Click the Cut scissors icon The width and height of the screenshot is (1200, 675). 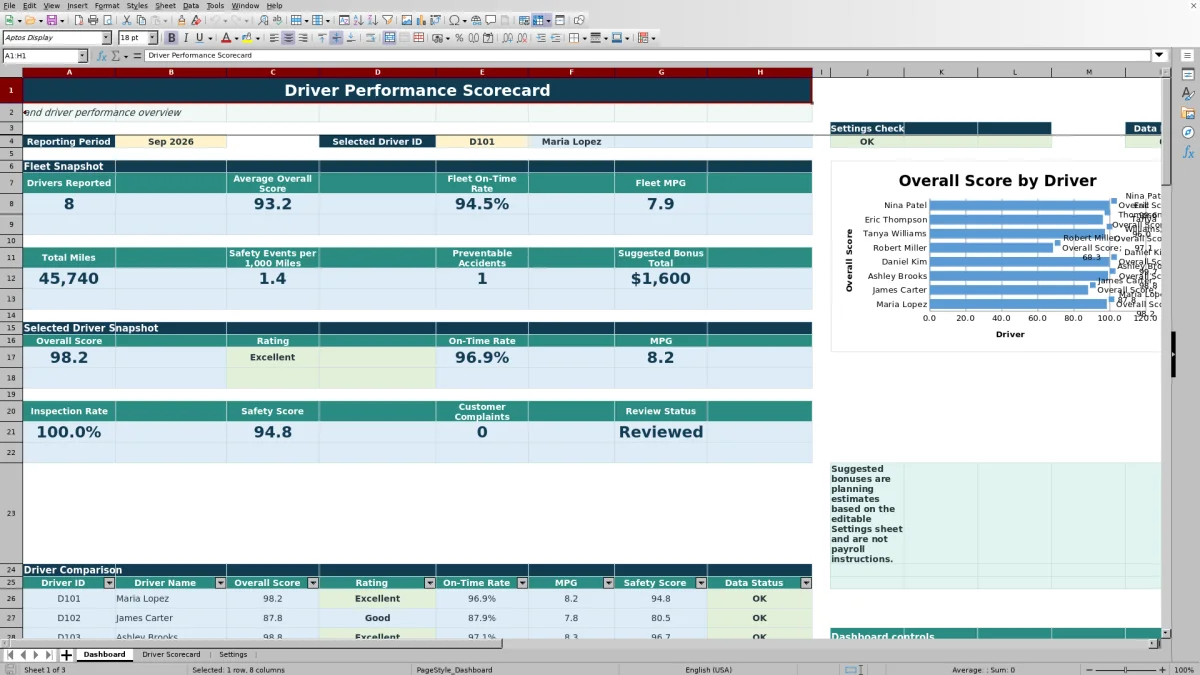[x=126, y=20]
